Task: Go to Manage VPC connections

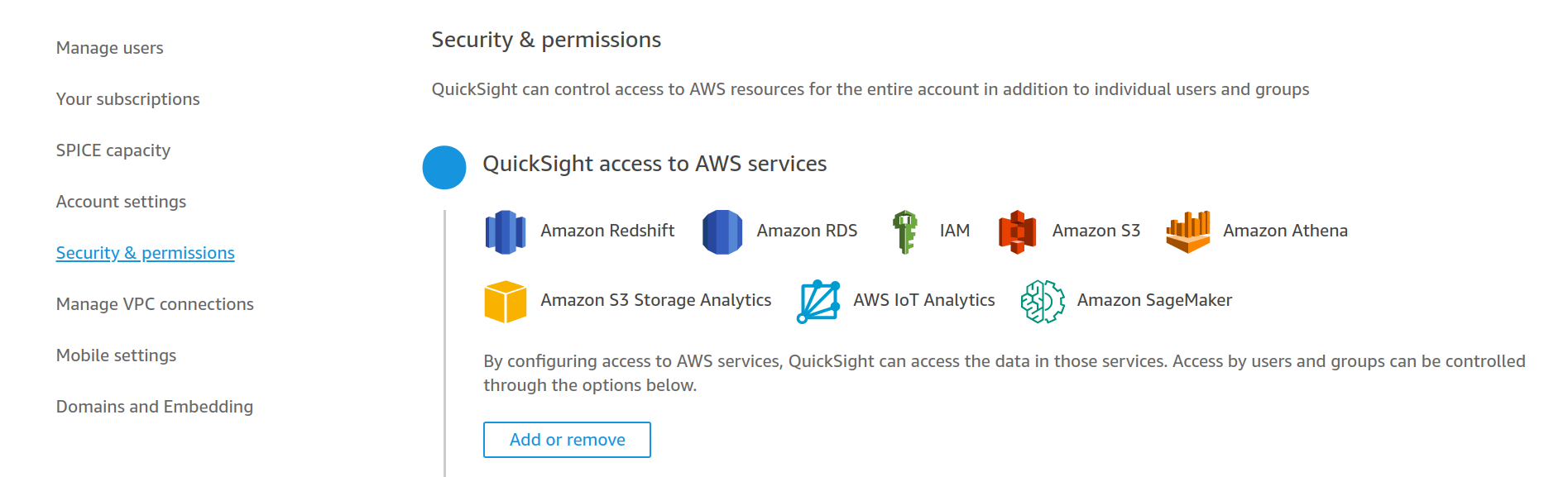Action: [155, 303]
